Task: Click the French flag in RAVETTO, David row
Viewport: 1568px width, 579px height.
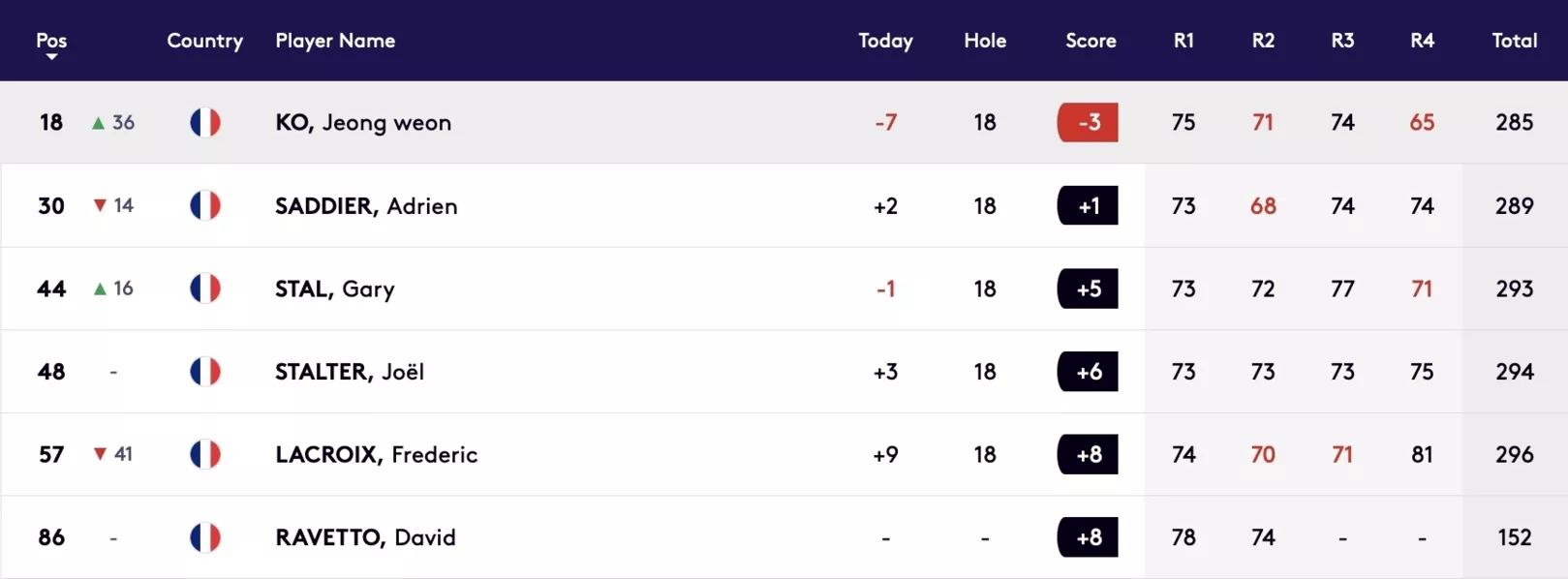Action: click(x=205, y=537)
